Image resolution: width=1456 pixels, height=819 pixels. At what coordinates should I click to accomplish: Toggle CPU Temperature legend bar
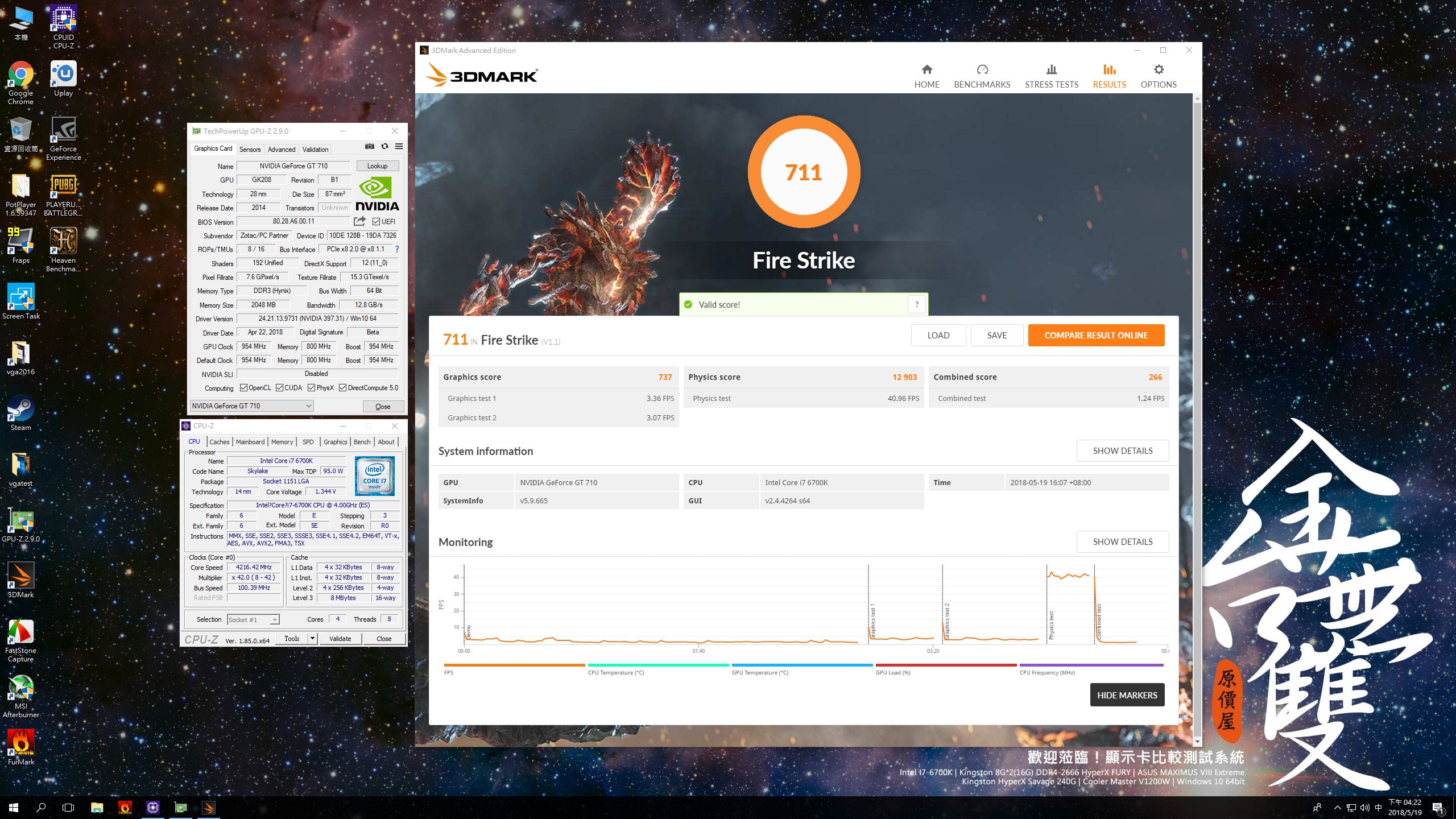[x=658, y=665]
